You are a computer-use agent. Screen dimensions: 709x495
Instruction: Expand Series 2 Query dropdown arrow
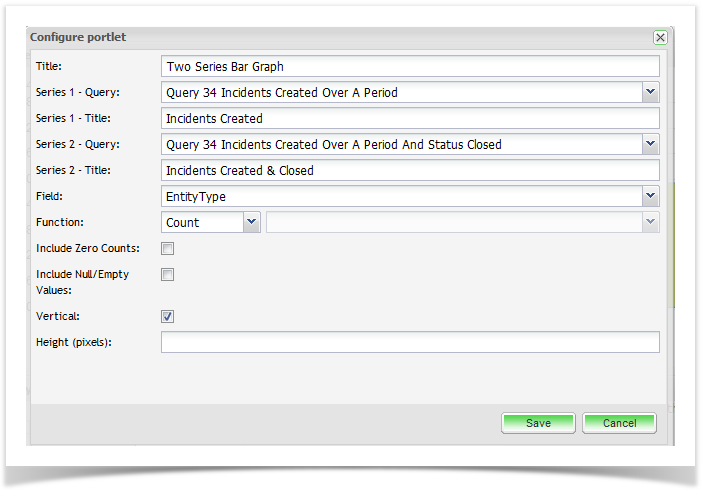[650, 145]
